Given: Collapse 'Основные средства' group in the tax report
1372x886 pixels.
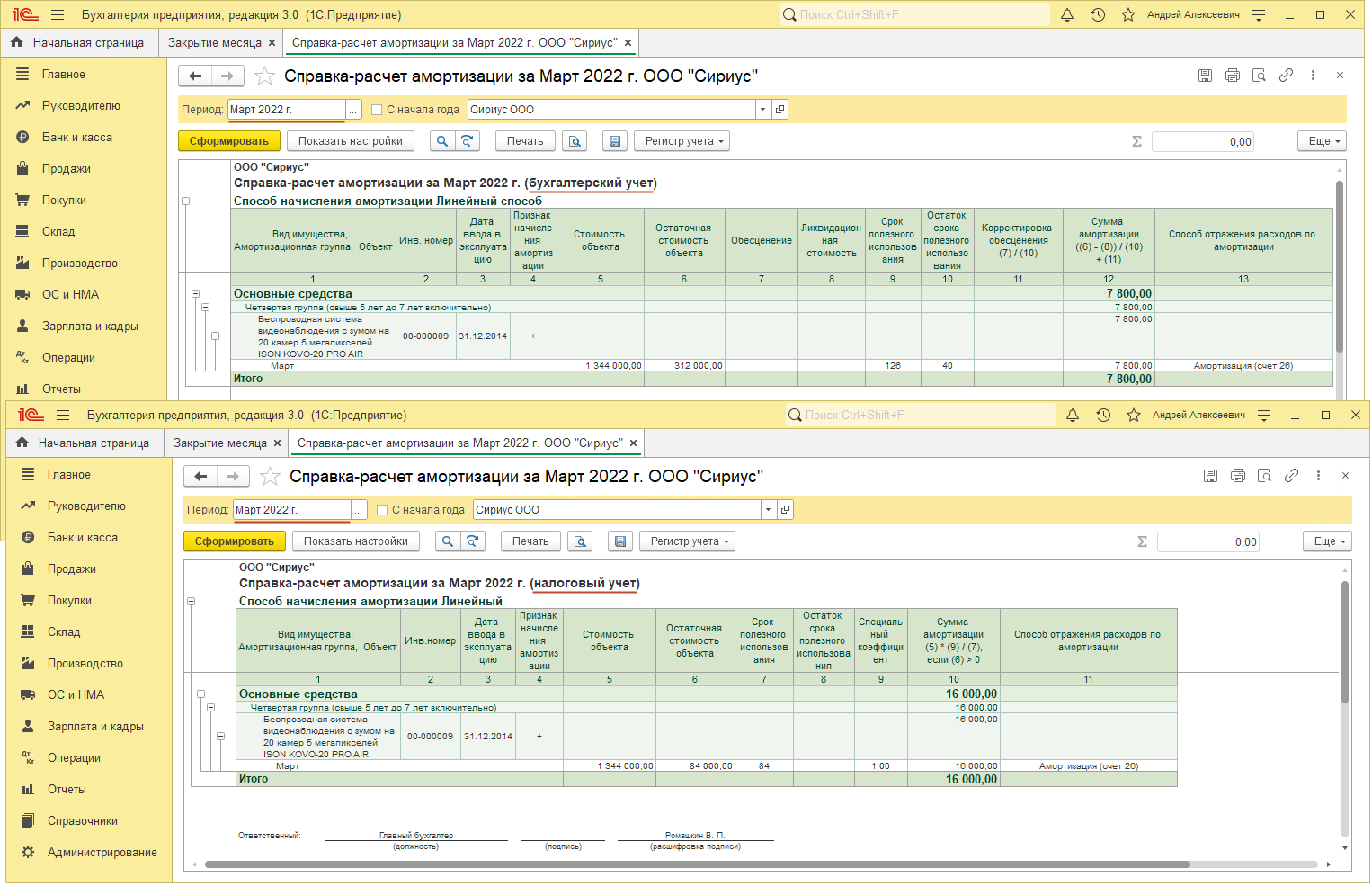Looking at the screenshot, I should pos(200,694).
